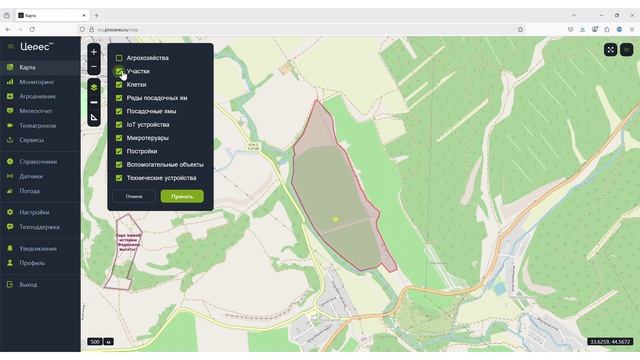Click the coordinates readout 33.6259, 44.5672
The height and width of the screenshot is (360, 640).
click(610, 342)
